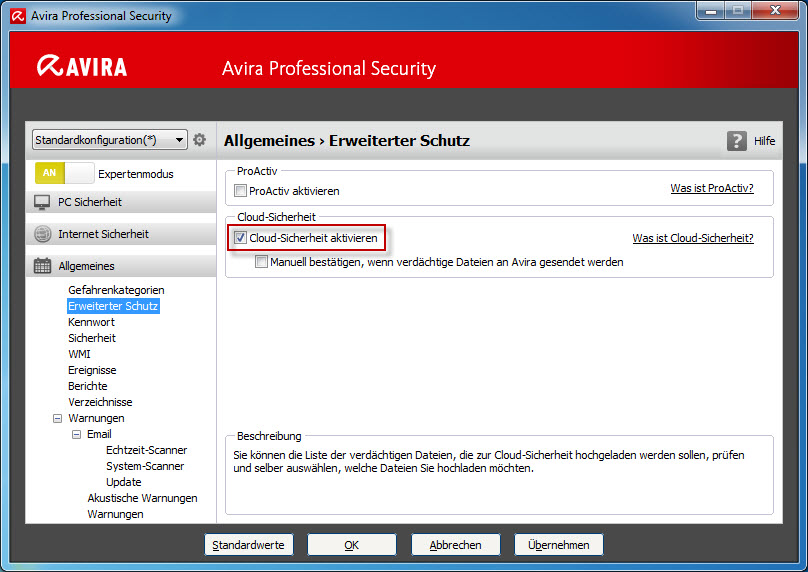Select the Email tree item
The image size is (808, 572).
(99, 434)
